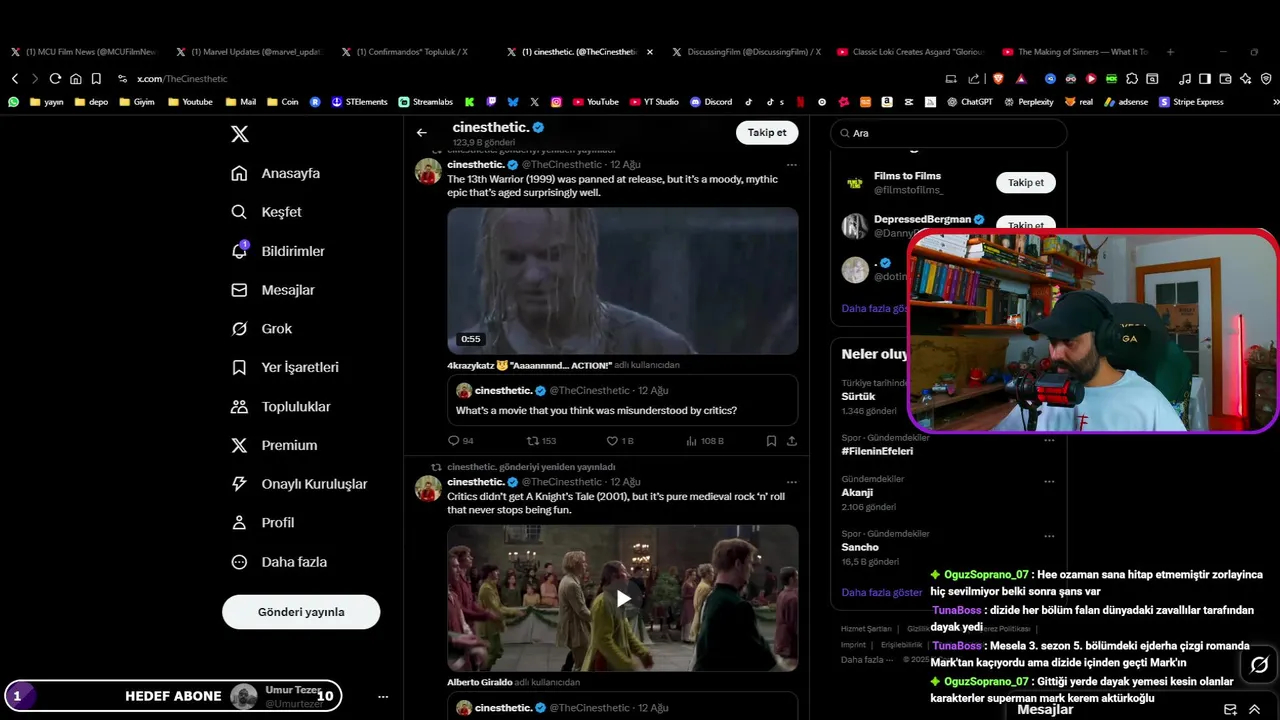1280x720 pixels.
Task: Click the Gönderi yayınla button
Action: (301, 612)
